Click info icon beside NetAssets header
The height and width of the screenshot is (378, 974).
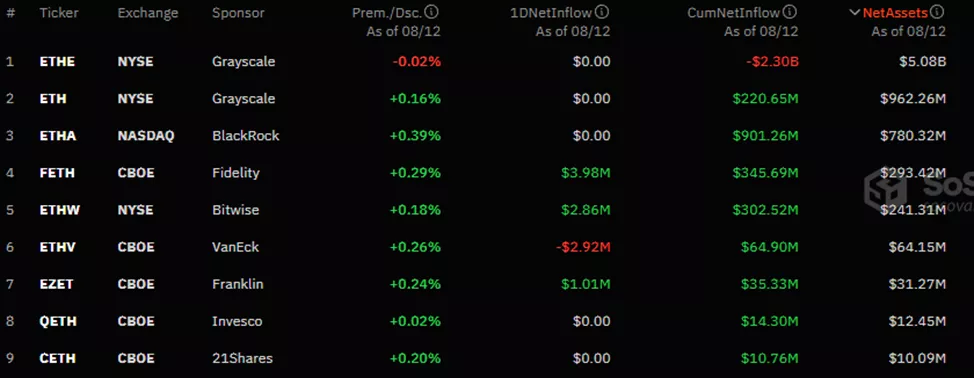(x=938, y=12)
